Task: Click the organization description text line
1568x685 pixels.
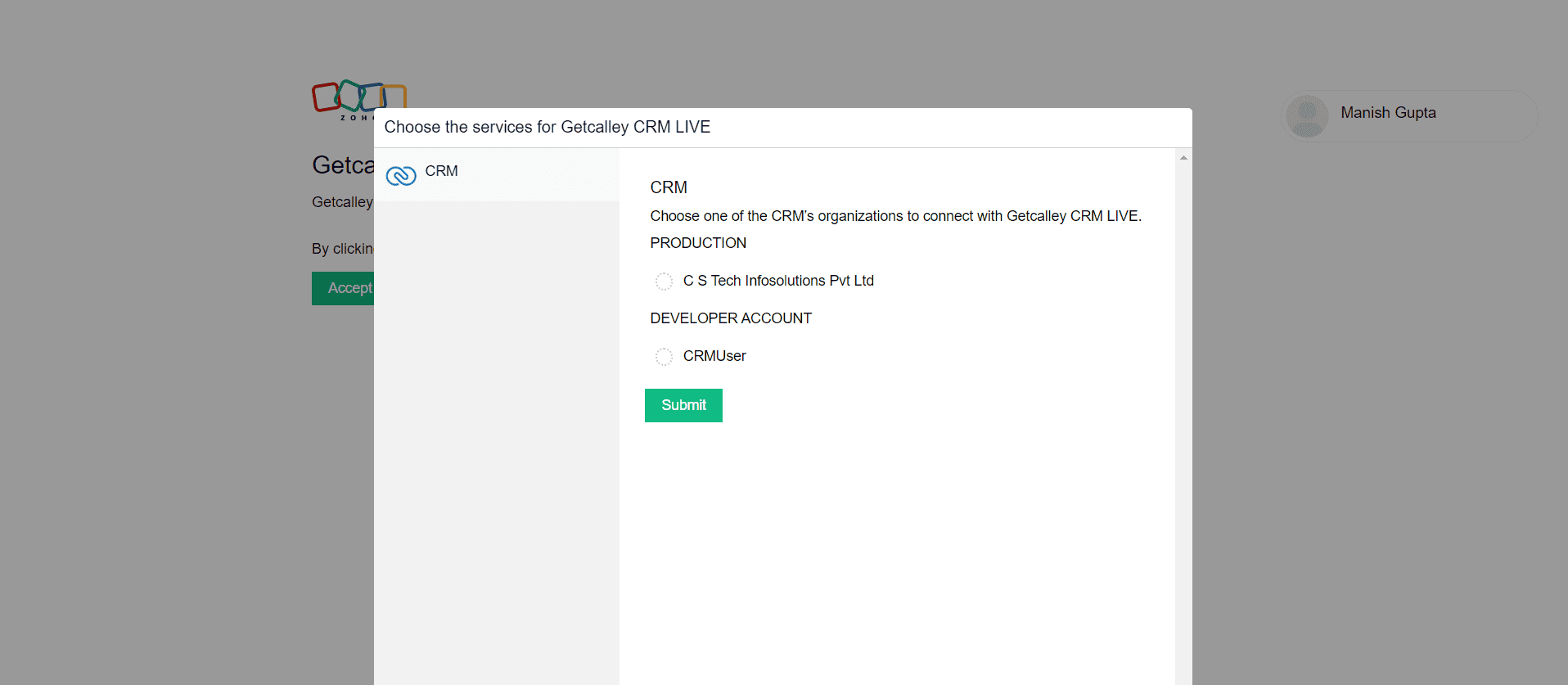Action: [895, 216]
